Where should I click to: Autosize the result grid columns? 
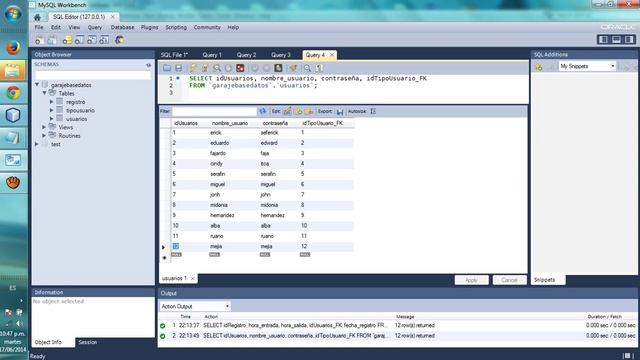coord(373,111)
